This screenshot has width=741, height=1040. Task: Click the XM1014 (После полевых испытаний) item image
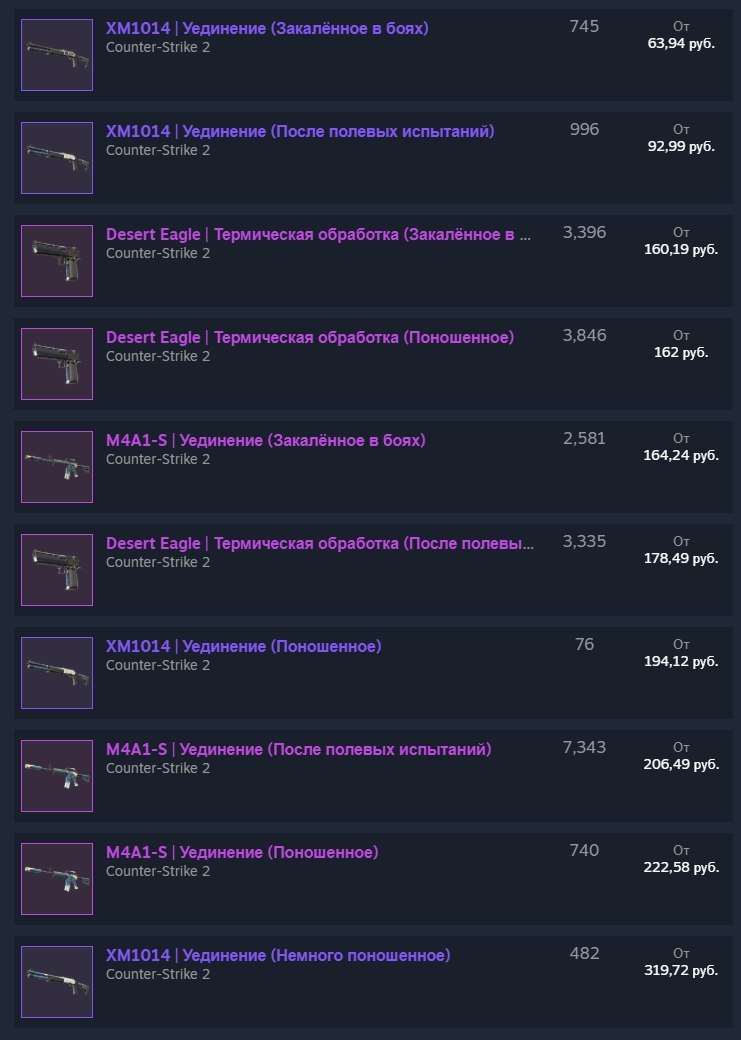(57, 158)
